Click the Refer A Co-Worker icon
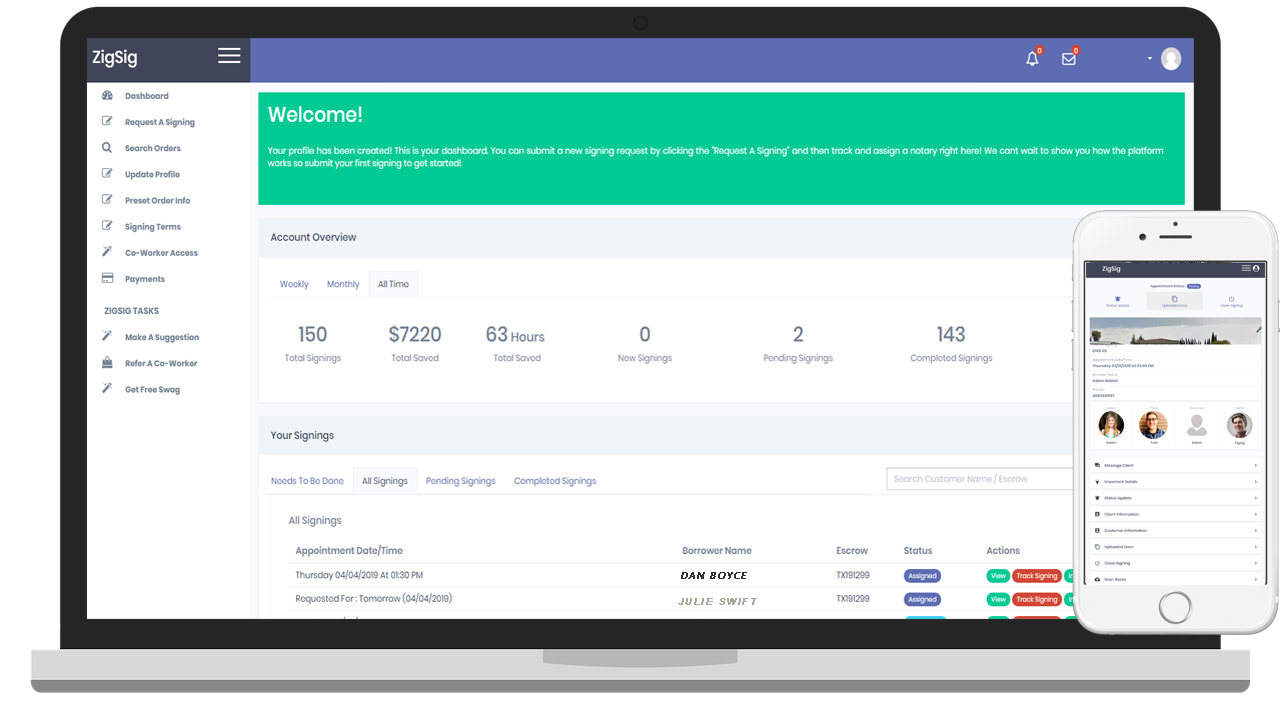The height and width of the screenshot is (720, 1280). coord(107,363)
